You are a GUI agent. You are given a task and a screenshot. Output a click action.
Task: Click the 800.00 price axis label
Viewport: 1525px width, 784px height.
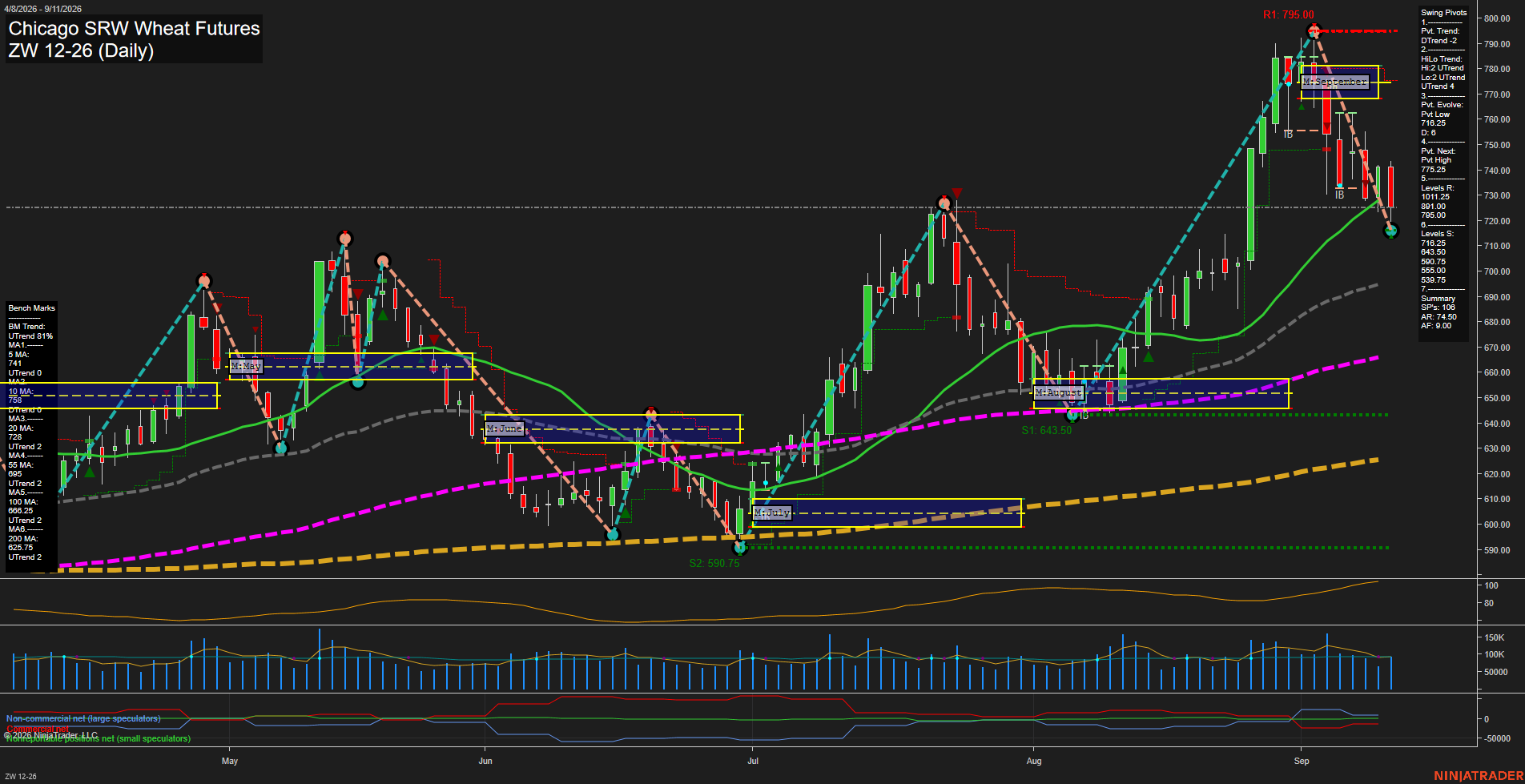pos(1497,18)
